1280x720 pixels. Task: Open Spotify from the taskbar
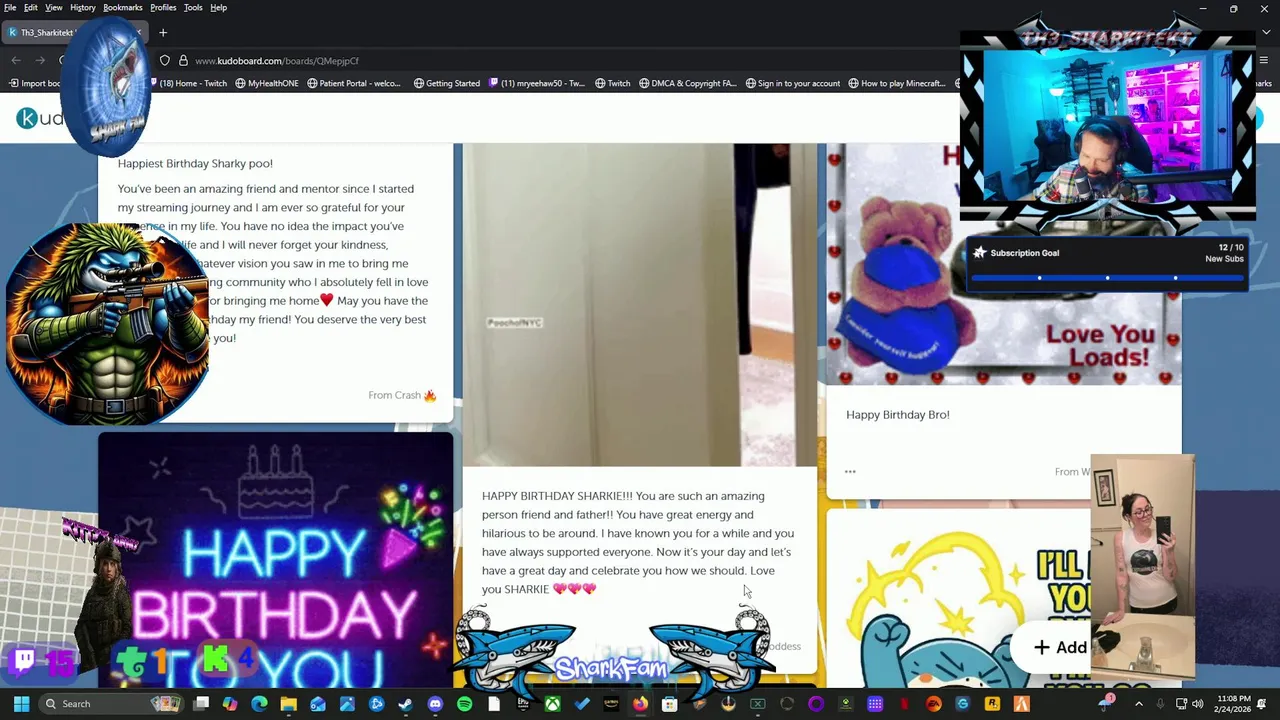[x=464, y=704]
